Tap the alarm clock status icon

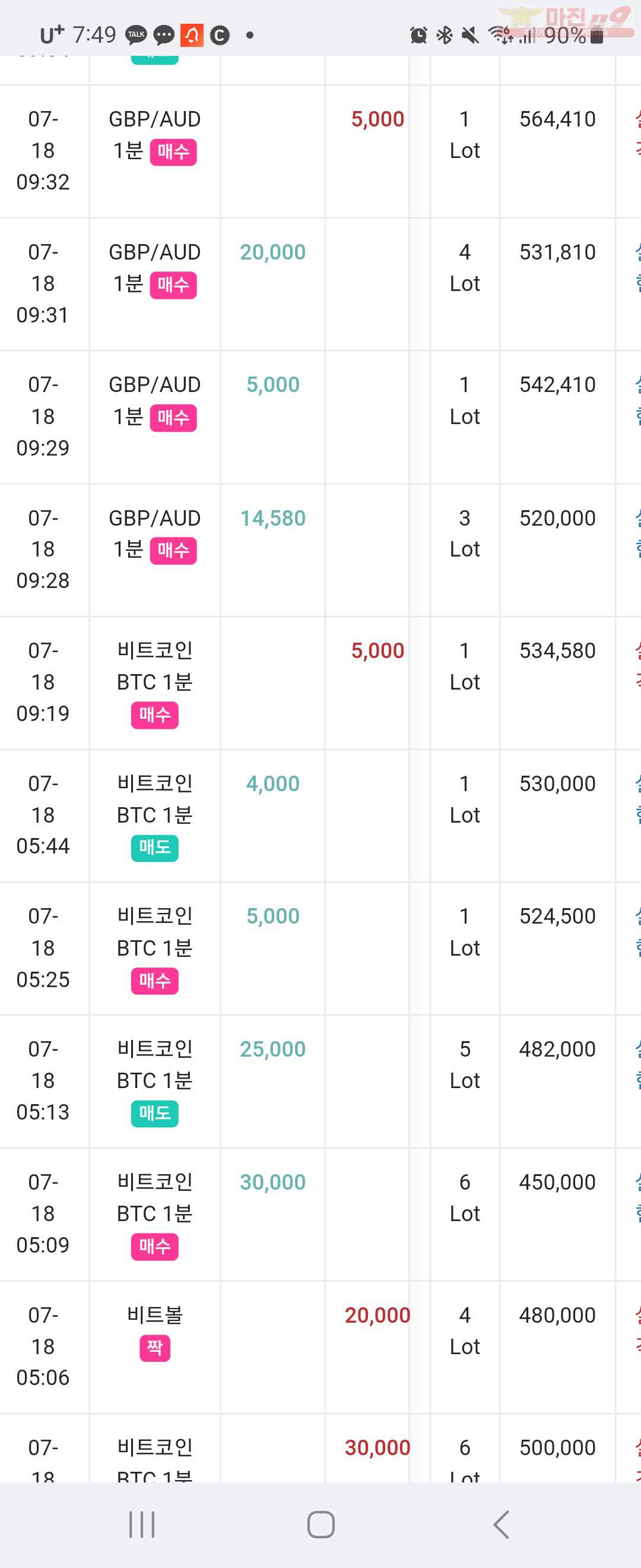click(418, 35)
